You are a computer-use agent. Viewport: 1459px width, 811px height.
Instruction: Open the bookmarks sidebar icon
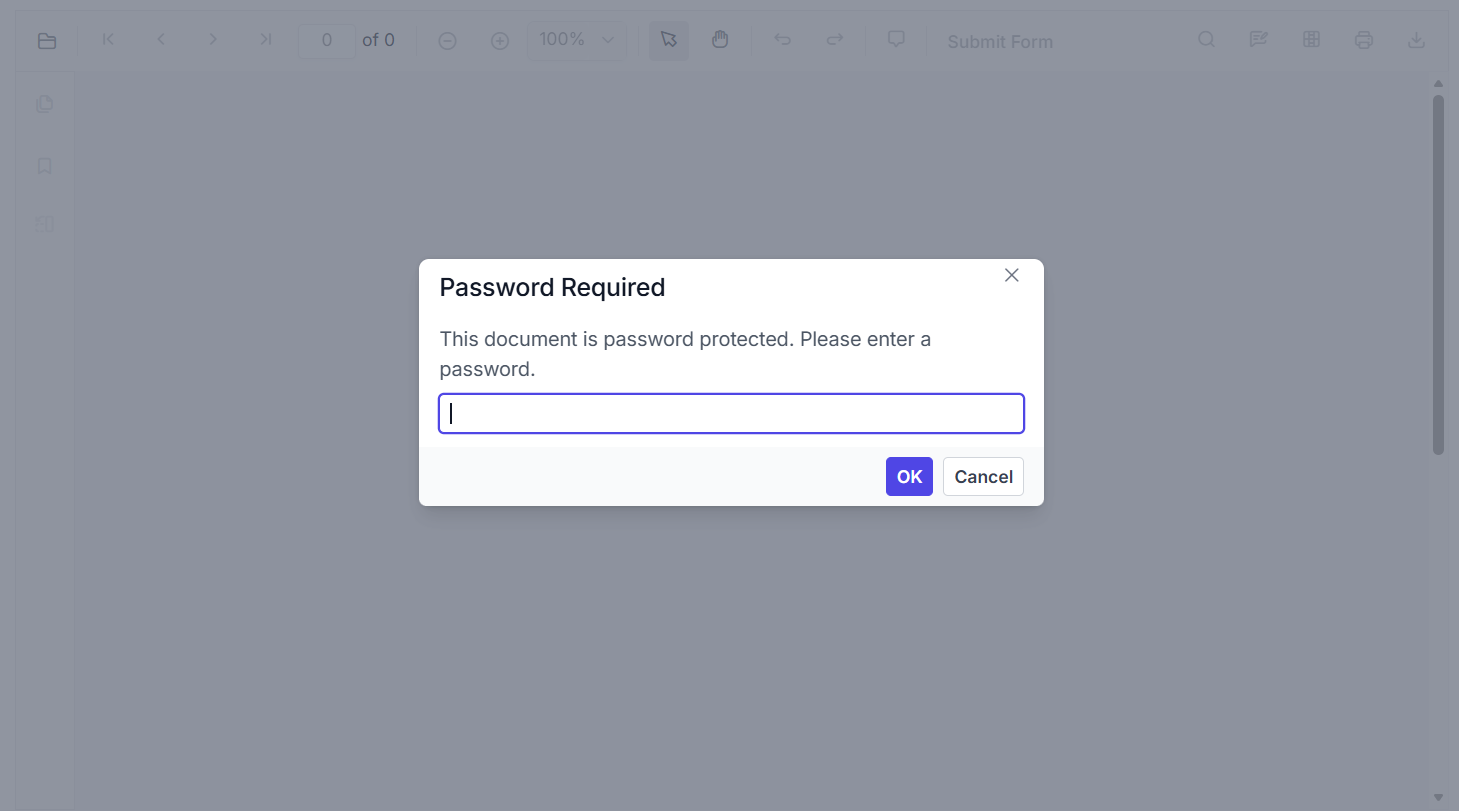click(44, 166)
